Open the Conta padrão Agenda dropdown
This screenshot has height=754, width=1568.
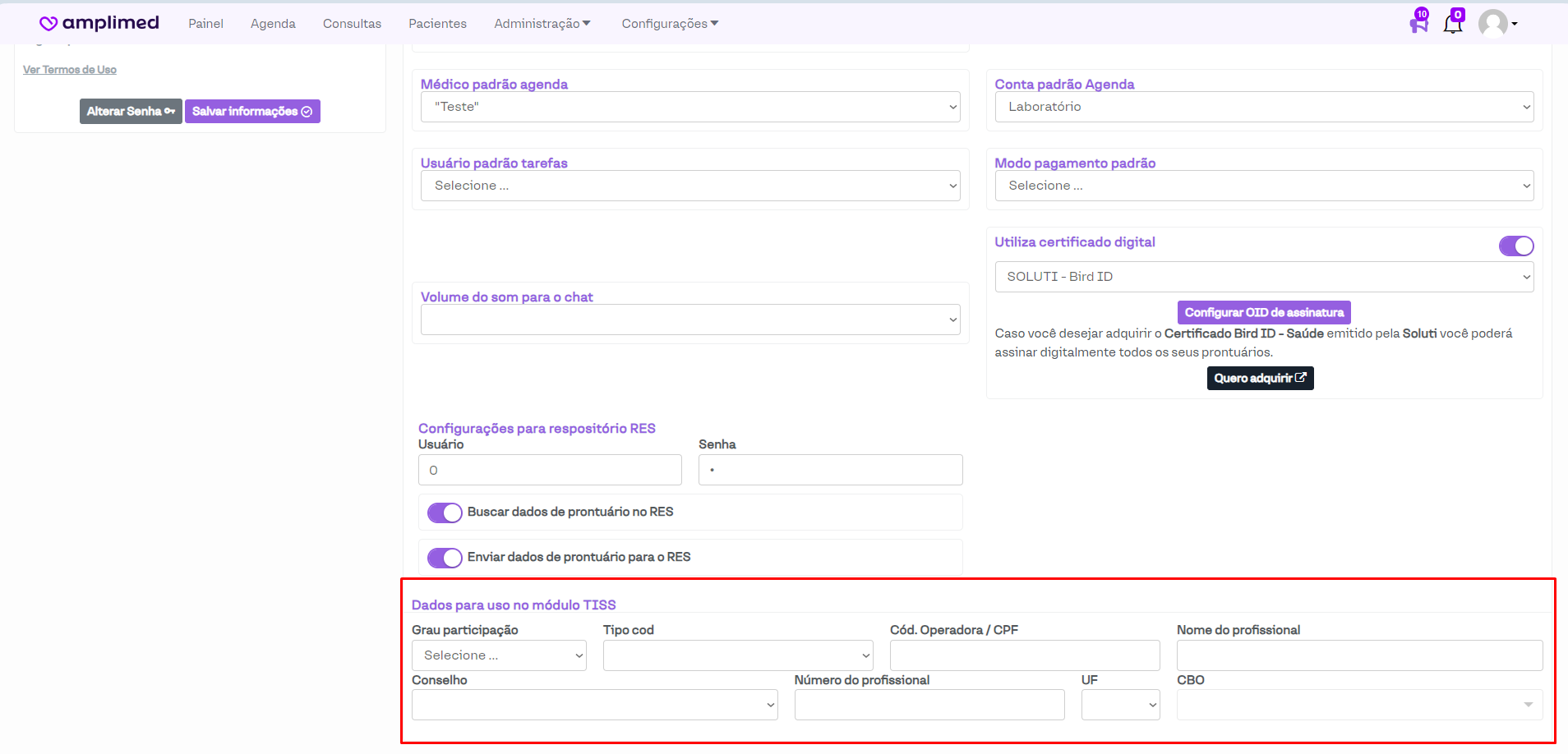coord(1263,107)
